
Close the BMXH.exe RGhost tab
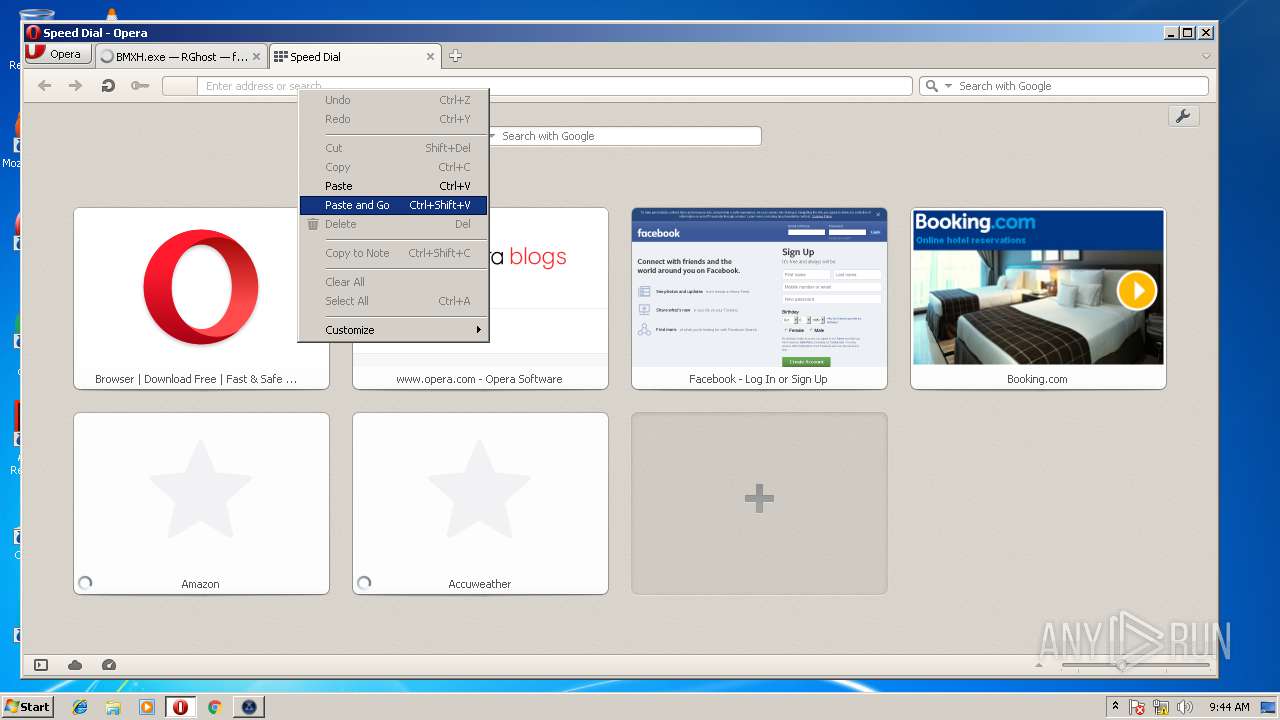257,57
